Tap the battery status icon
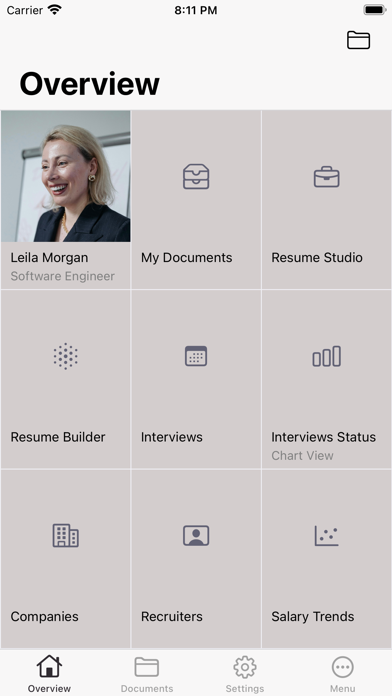392x696 pixels. pyautogui.click(x=375, y=10)
